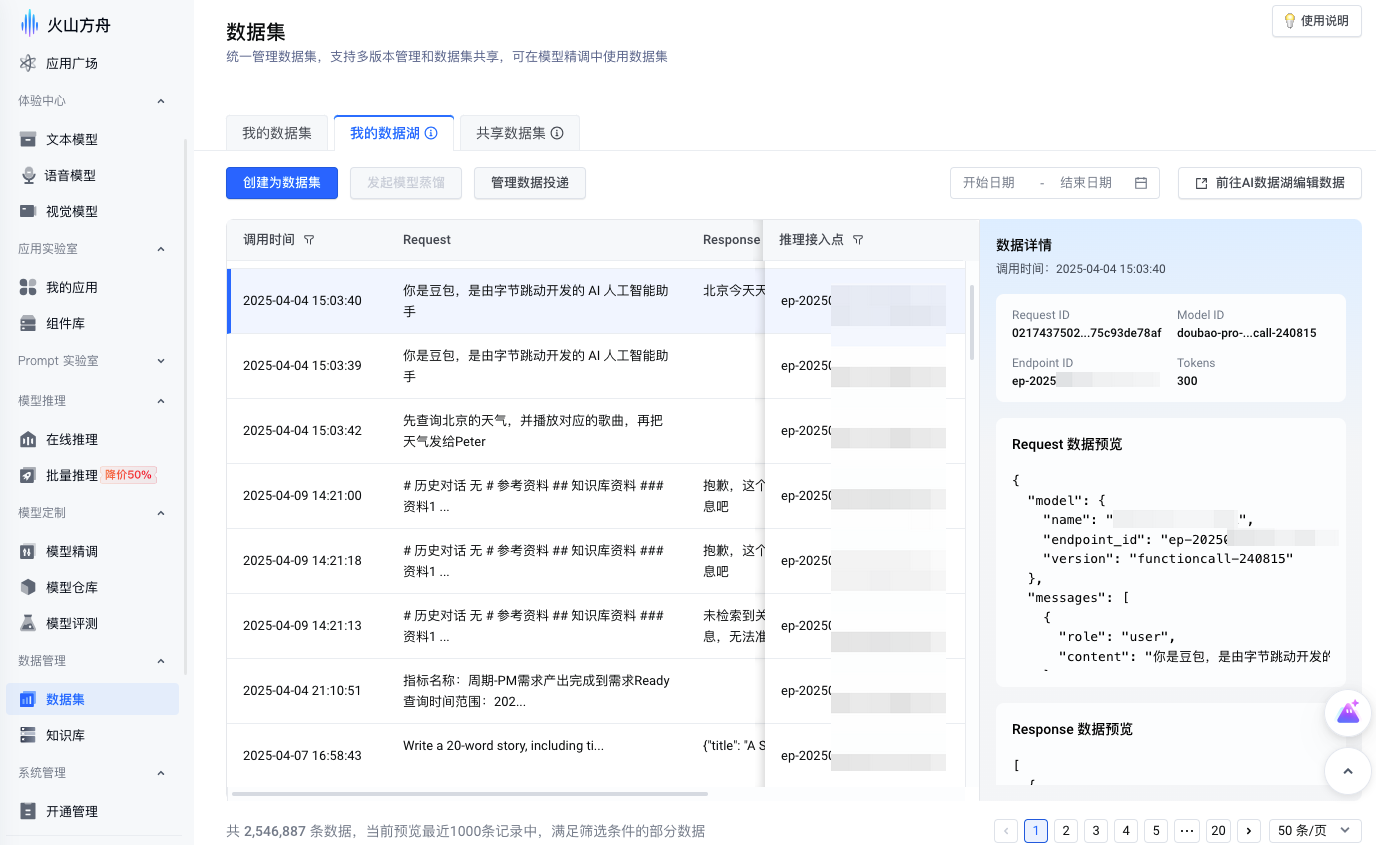Viewport: 1376px width, 845px height.
Task: Open the AI assistant floating icon
Action: (x=1348, y=713)
